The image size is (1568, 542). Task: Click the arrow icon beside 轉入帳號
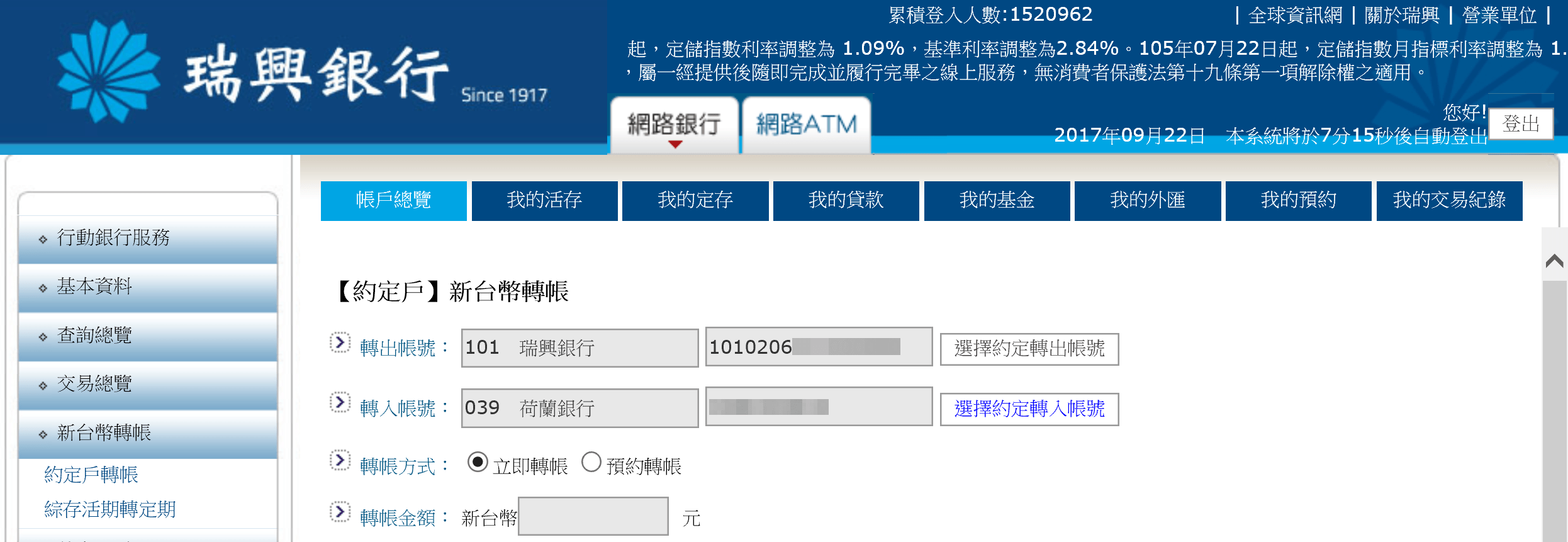coord(340,403)
